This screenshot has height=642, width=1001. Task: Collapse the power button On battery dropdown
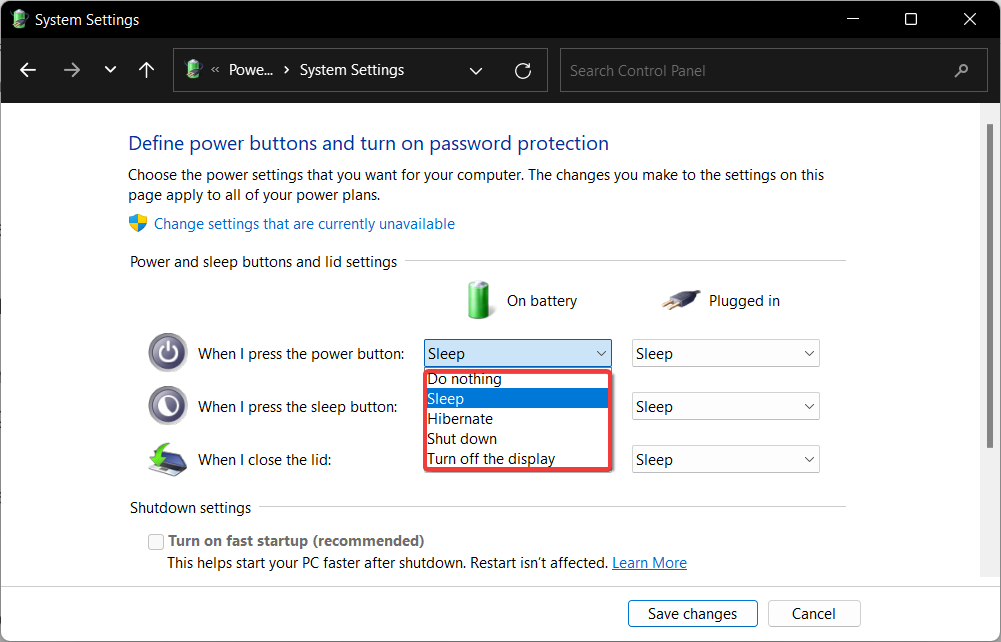click(518, 354)
